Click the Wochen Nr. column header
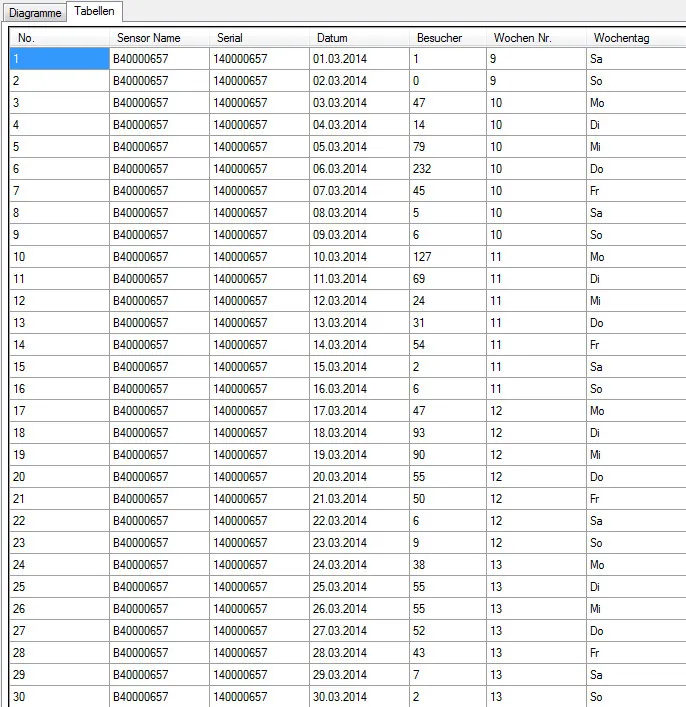 (536, 38)
